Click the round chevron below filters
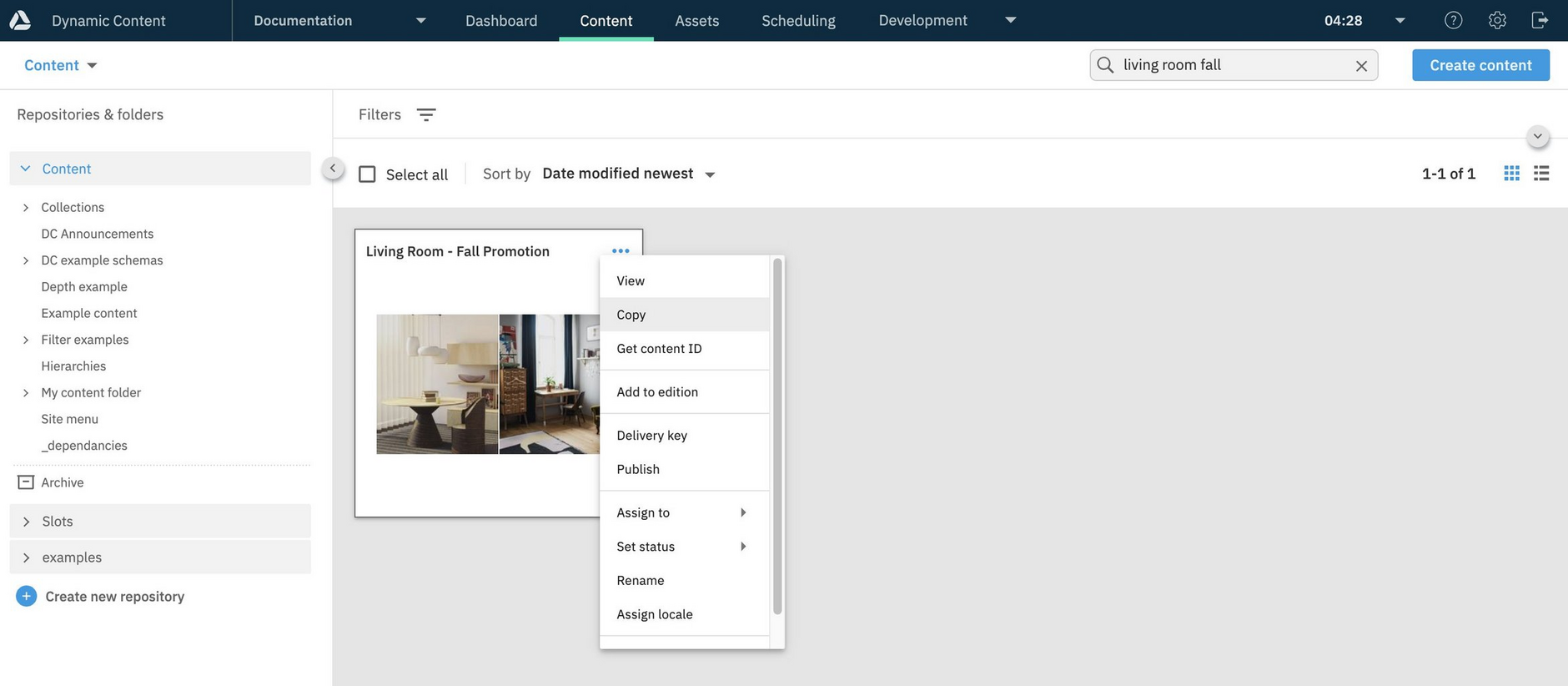This screenshot has height=686, width=1568. coord(1538,136)
